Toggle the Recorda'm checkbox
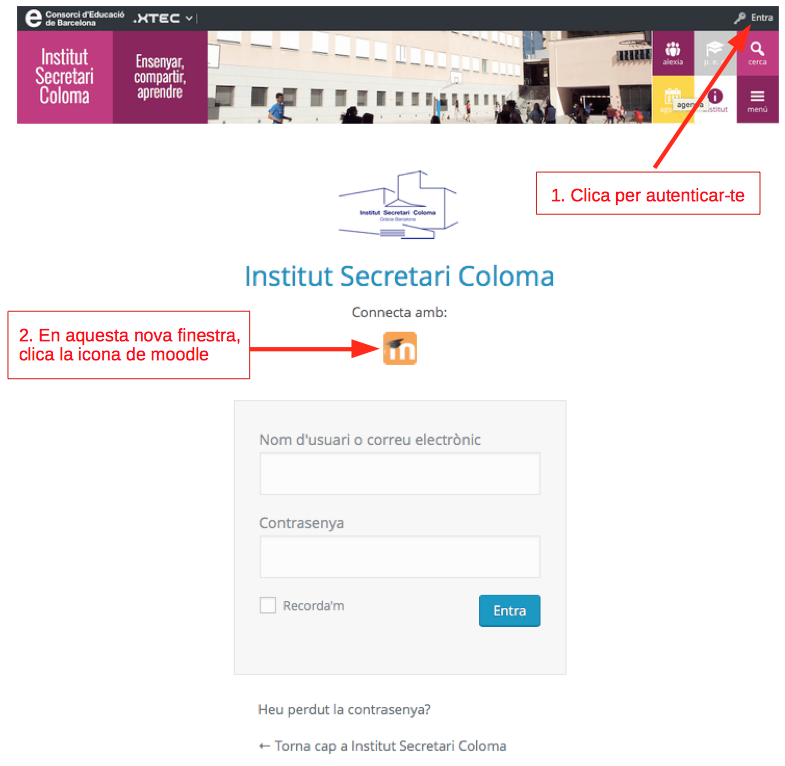785x766 pixels. coord(268,605)
